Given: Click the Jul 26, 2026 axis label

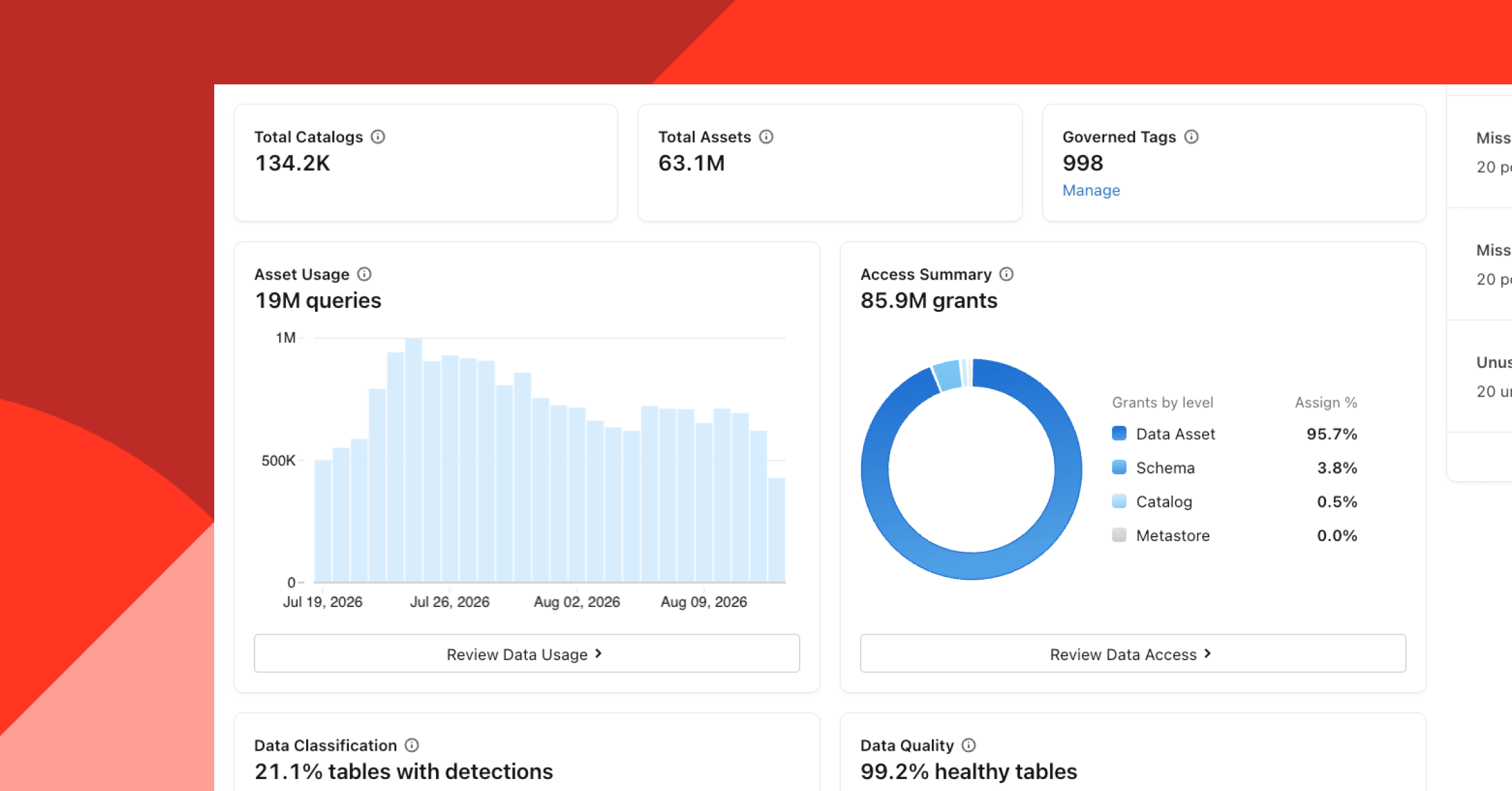Looking at the screenshot, I should pyautogui.click(x=450, y=602).
